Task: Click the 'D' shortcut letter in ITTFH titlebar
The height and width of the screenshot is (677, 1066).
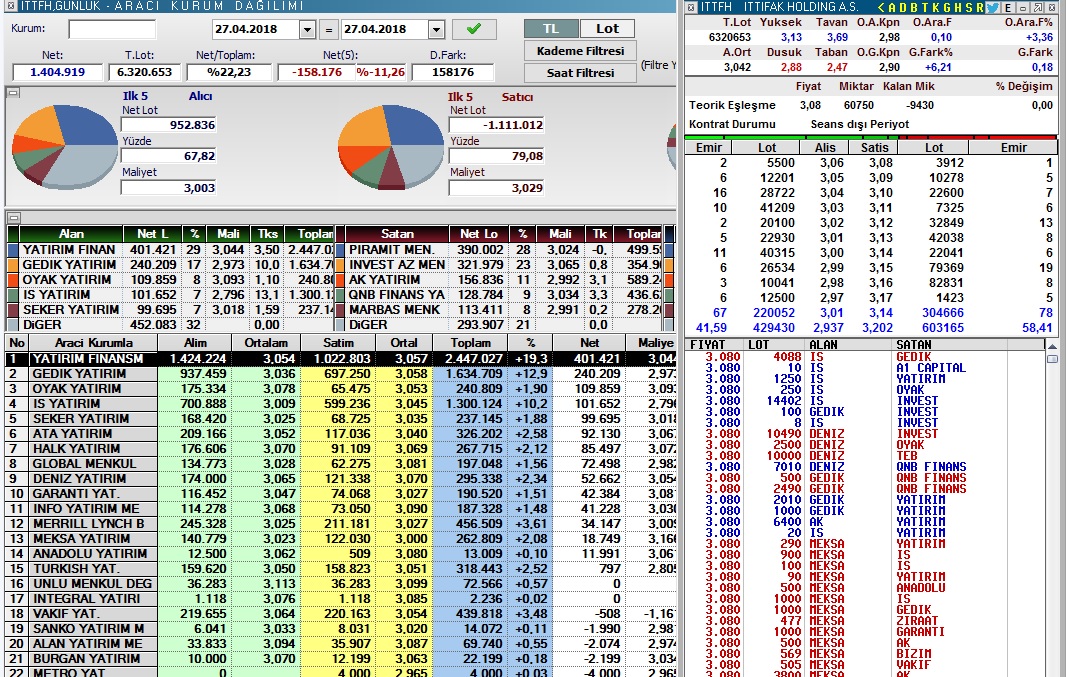Action: point(903,7)
